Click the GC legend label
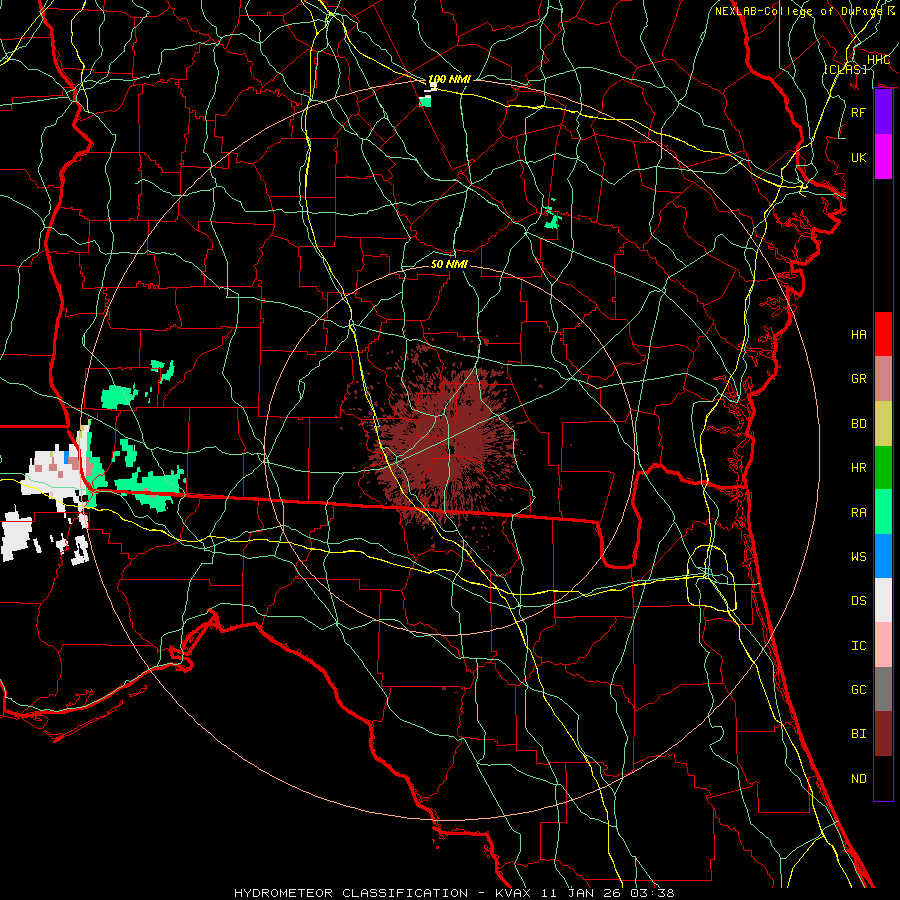Viewport: 900px width, 900px height. pyautogui.click(x=859, y=690)
